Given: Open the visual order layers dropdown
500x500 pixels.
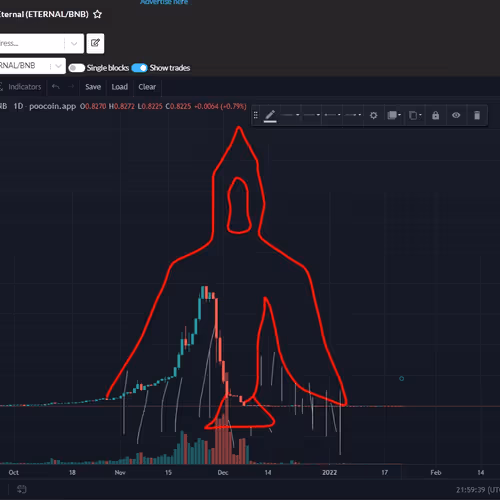Looking at the screenshot, I should pyautogui.click(x=394, y=115).
